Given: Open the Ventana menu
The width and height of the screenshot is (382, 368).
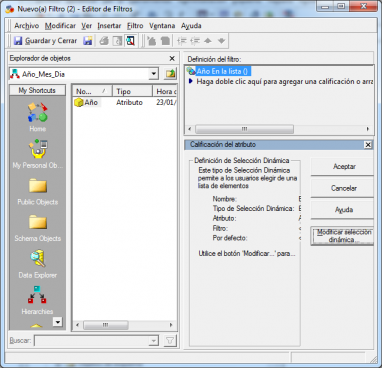Looking at the screenshot, I should (162, 26).
